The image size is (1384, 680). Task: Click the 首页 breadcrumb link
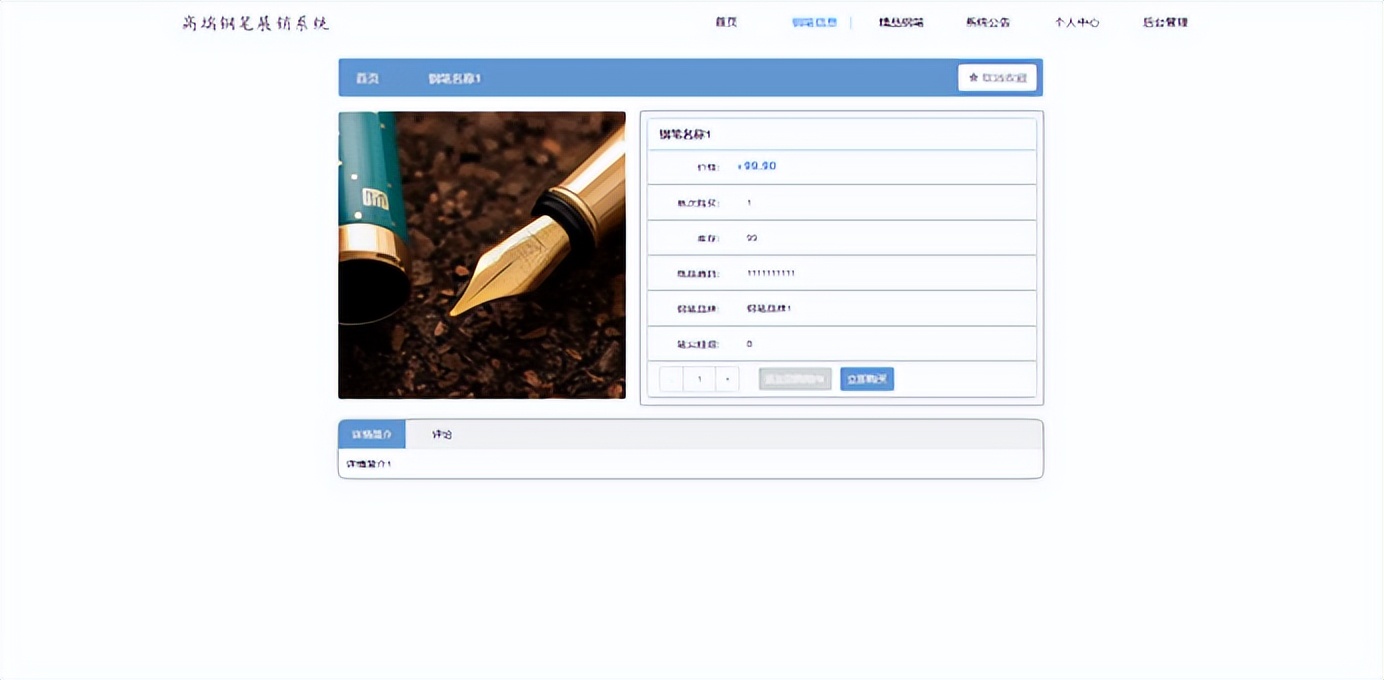click(366, 77)
